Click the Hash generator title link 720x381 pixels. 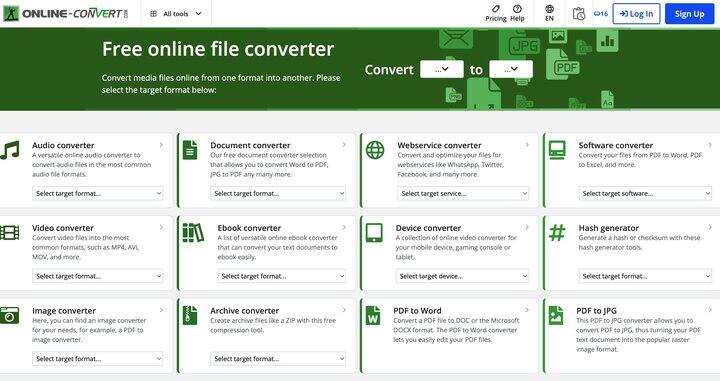click(608, 228)
